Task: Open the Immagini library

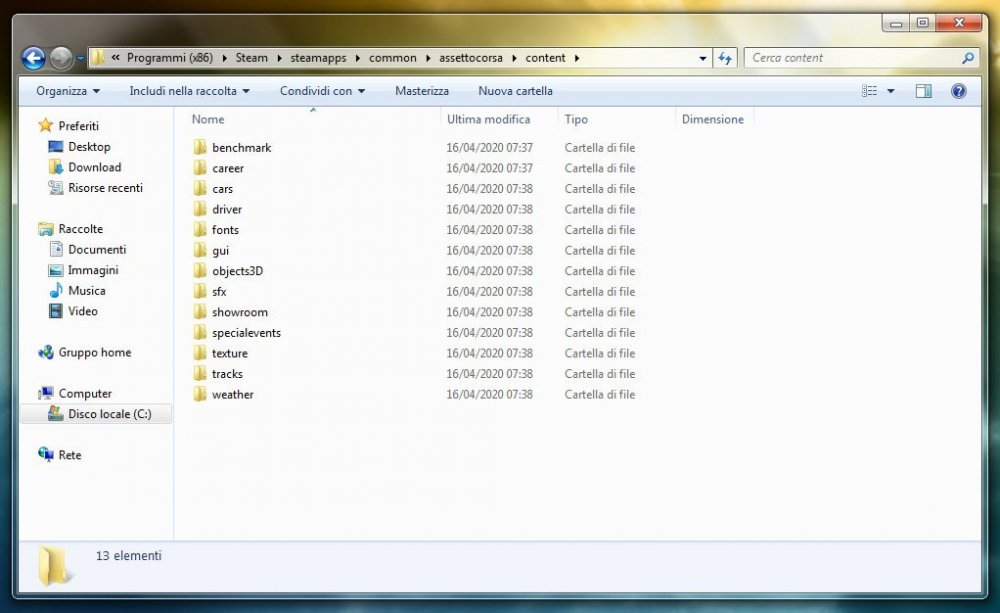Action: tap(84, 270)
